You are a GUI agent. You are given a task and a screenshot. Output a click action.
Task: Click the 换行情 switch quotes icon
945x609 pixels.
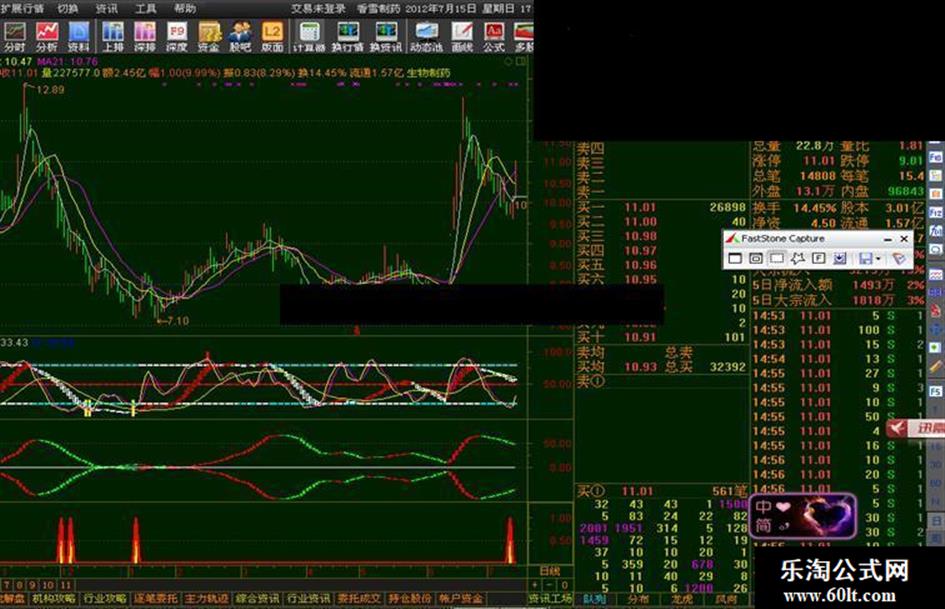[x=348, y=36]
